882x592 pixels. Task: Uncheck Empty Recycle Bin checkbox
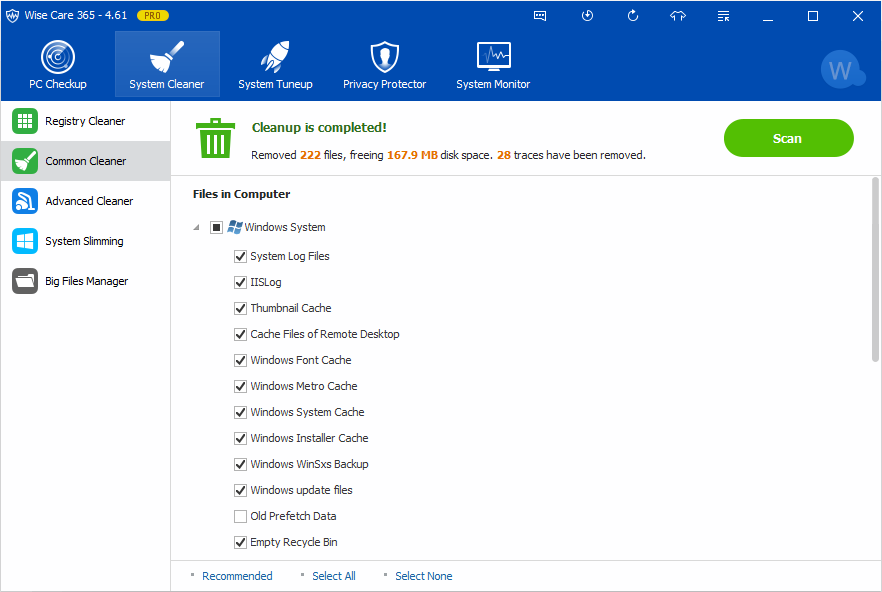(x=240, y=542)
